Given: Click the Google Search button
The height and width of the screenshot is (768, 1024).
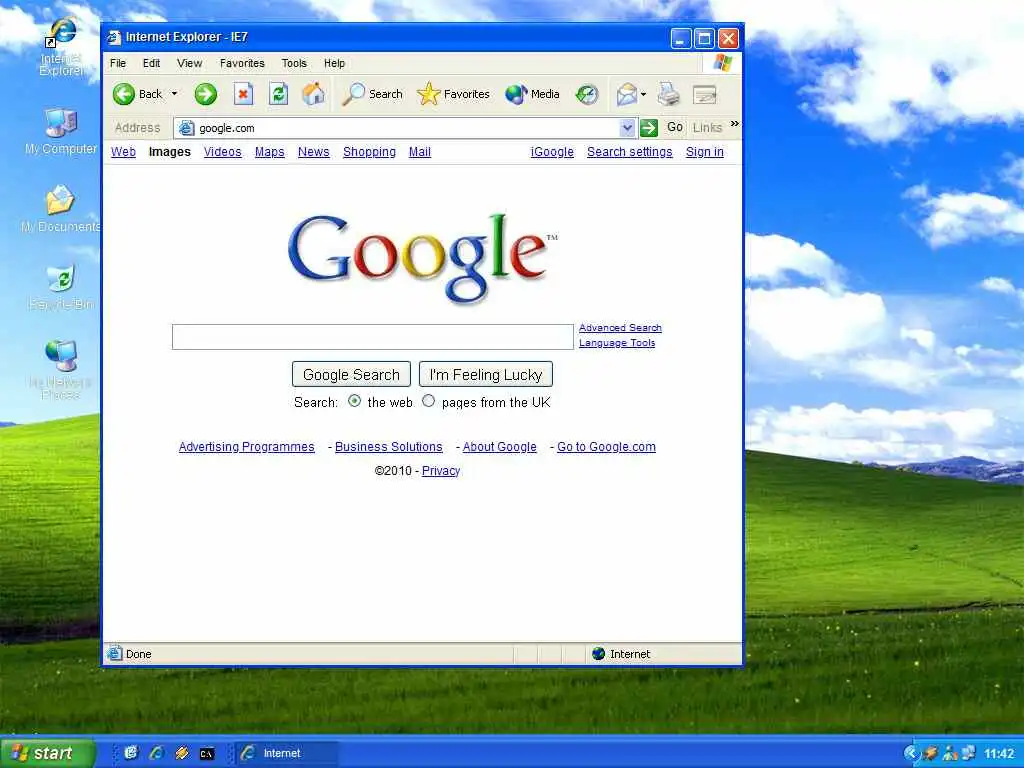Looking at the screenshot, I should 351,374.
